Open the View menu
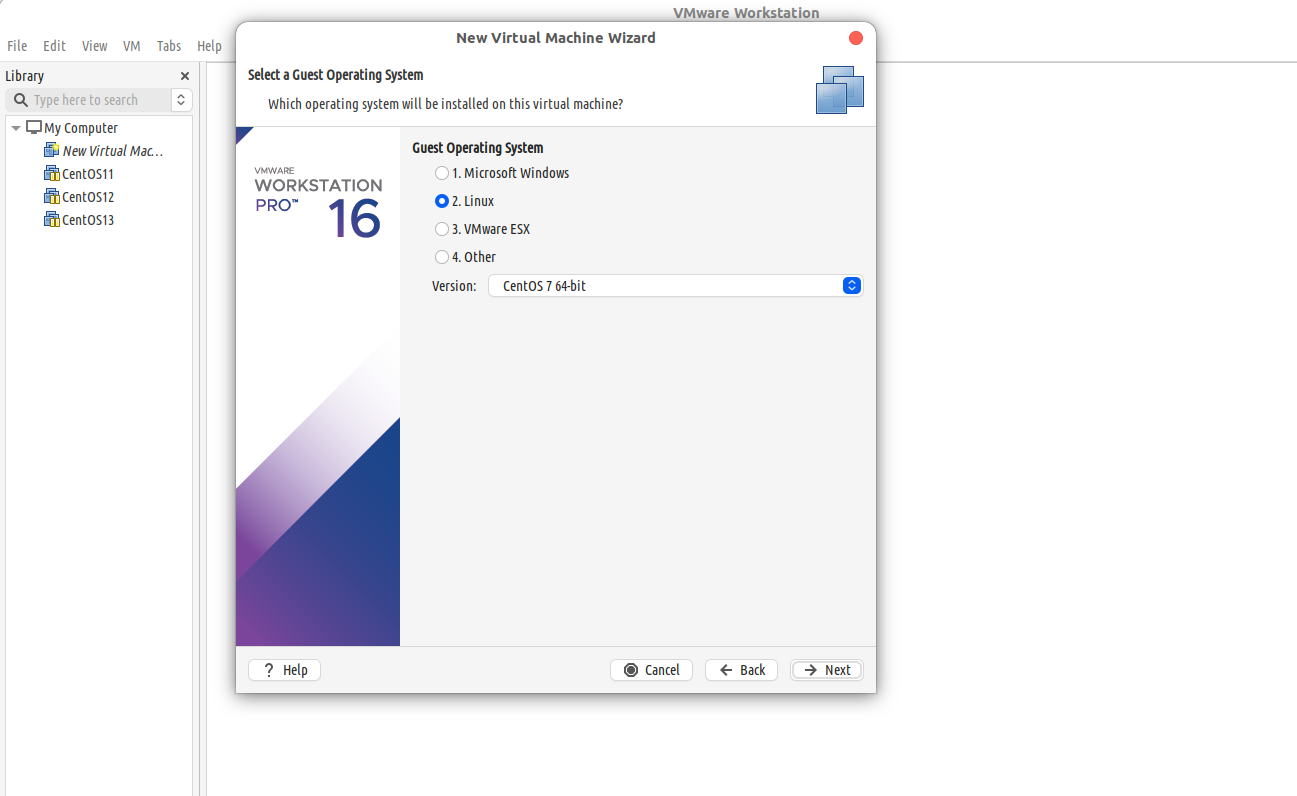The height and width of the screenshot is (796, 1297). tap(95, 46)
